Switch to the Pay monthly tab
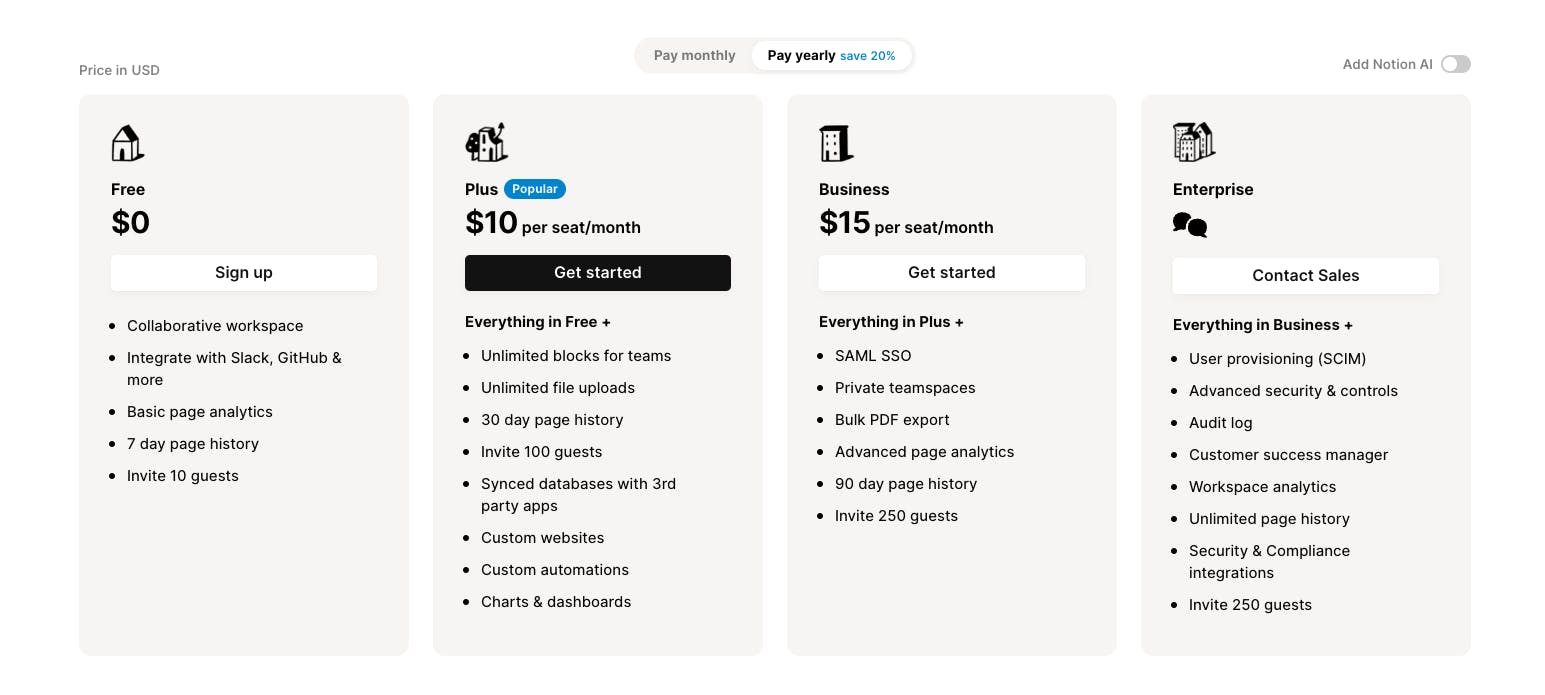This screenshot has height=695, width=1545. 694,55
